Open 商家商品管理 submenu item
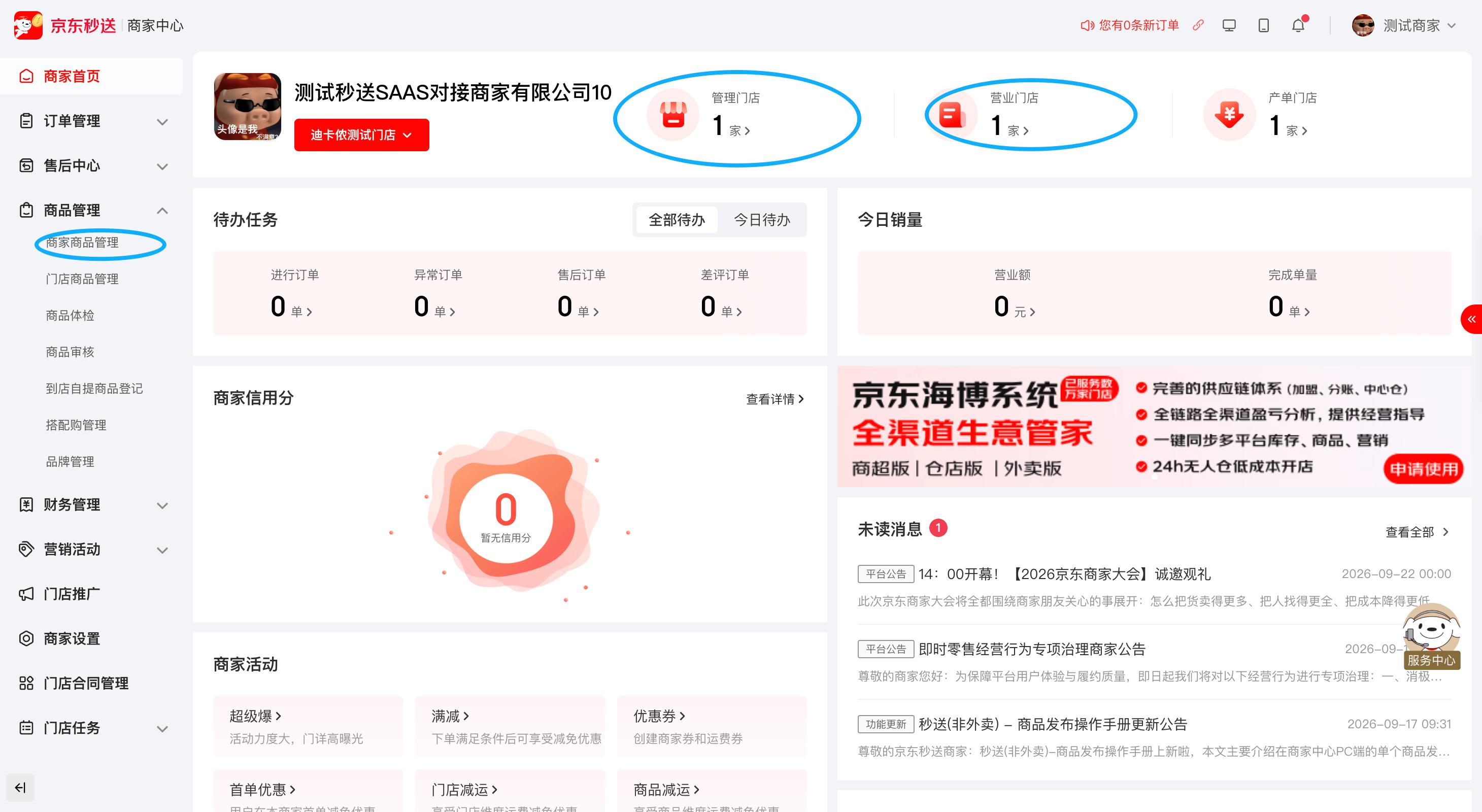 82,243
